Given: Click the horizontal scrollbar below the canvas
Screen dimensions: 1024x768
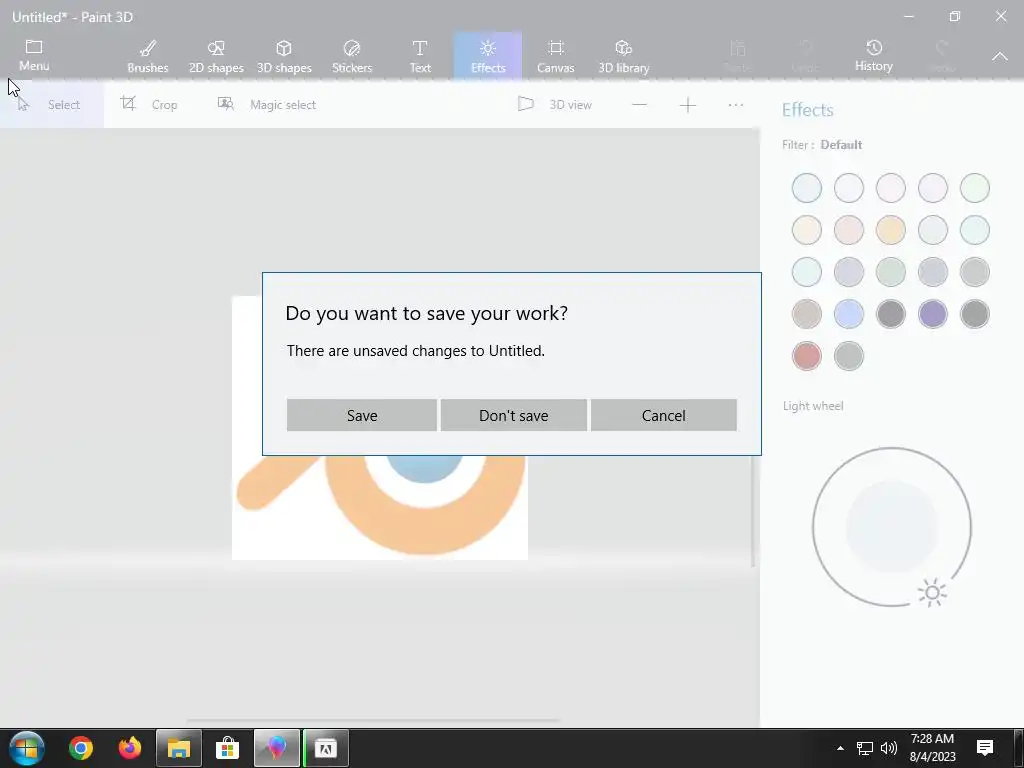Looking at the screenshot, I should (373, 721).
